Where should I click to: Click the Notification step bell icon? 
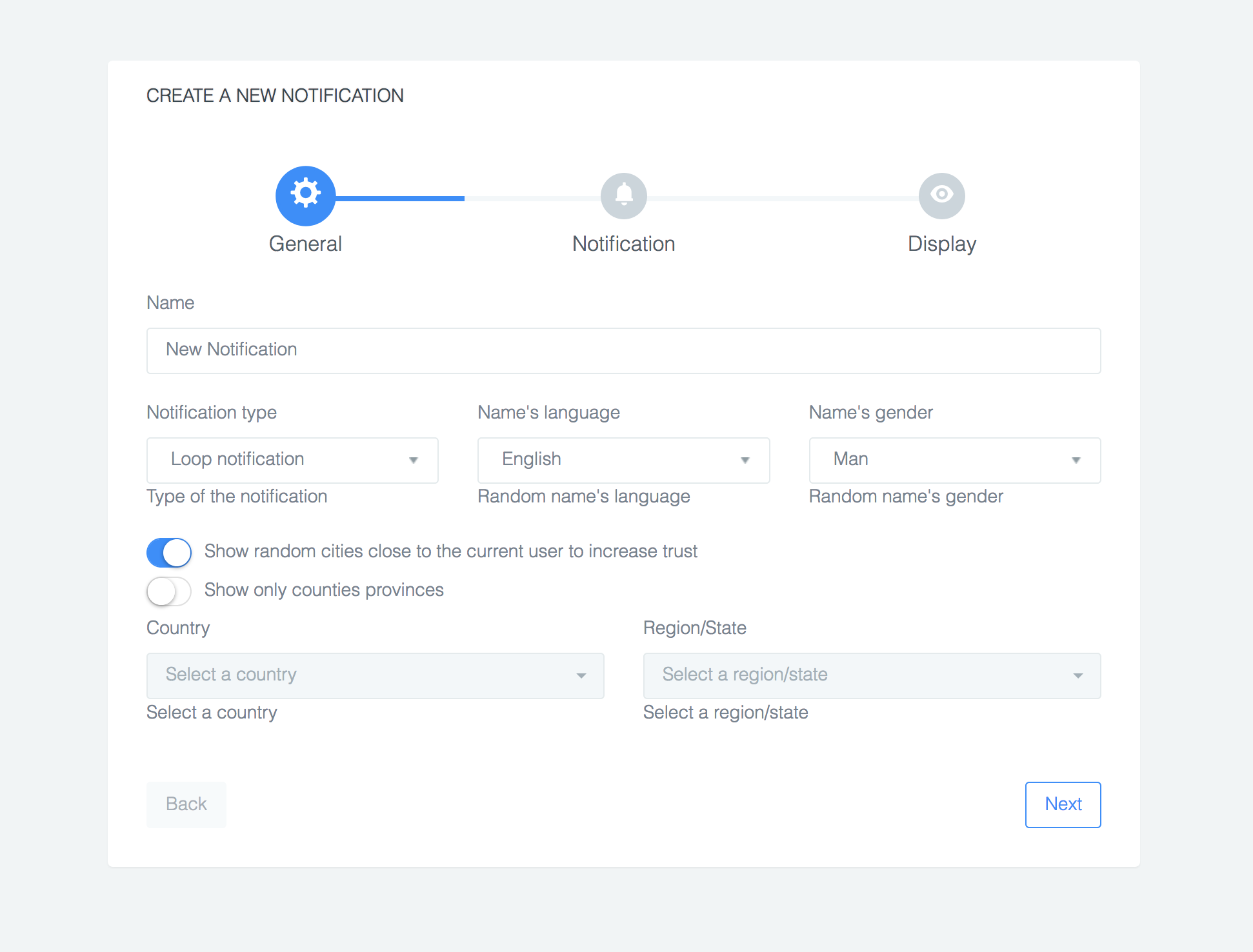coord(623,195)
